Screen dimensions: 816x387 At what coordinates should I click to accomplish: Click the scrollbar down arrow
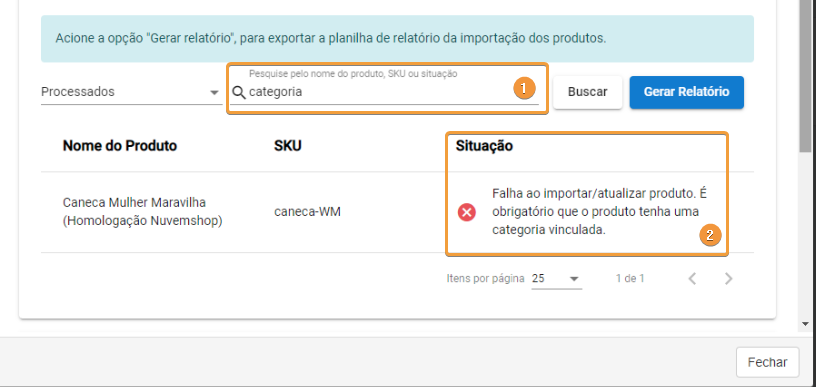(806, 324)
